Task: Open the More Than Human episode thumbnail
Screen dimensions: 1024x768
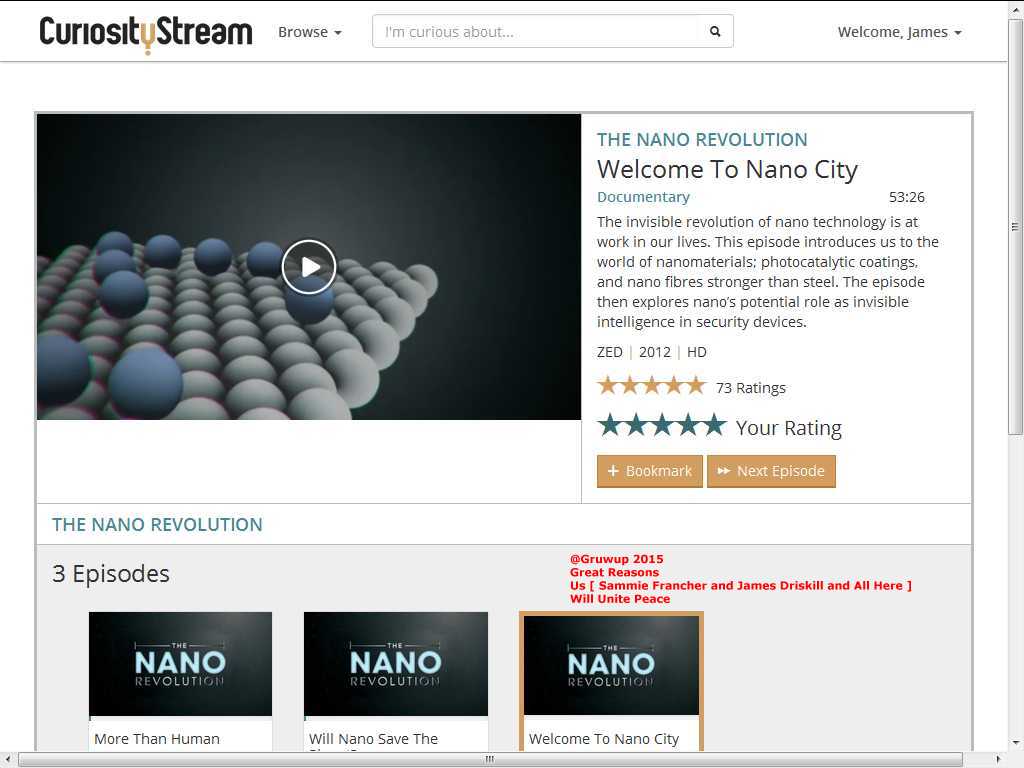Action: pyautogui.click(x=180, y=664)
